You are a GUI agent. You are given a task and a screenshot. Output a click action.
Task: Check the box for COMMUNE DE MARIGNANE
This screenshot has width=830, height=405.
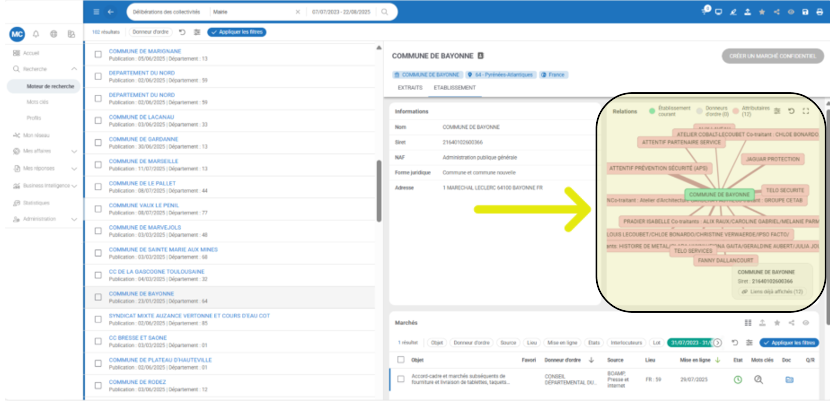tap(98, 54)
